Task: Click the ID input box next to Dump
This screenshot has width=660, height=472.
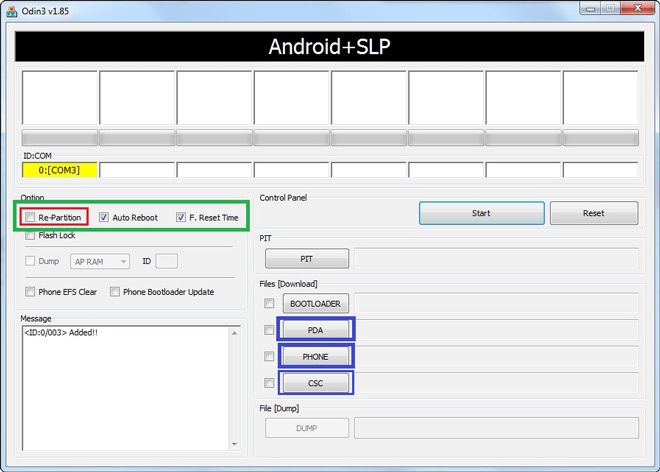Action: [166, 261]
